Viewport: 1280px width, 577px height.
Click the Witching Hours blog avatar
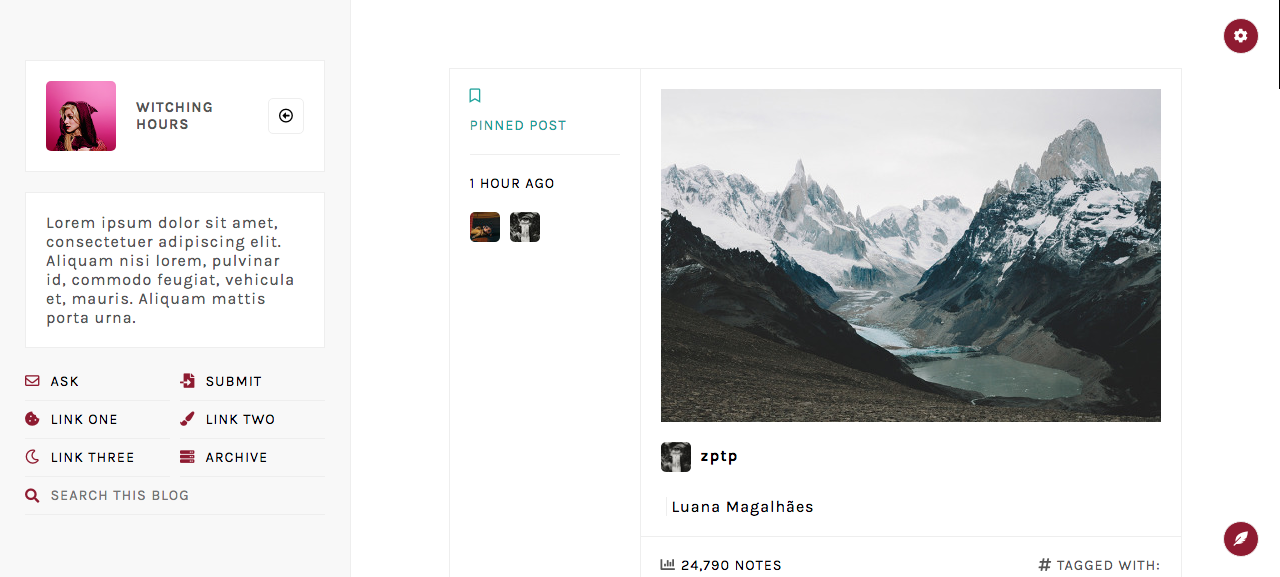point(81,116)
